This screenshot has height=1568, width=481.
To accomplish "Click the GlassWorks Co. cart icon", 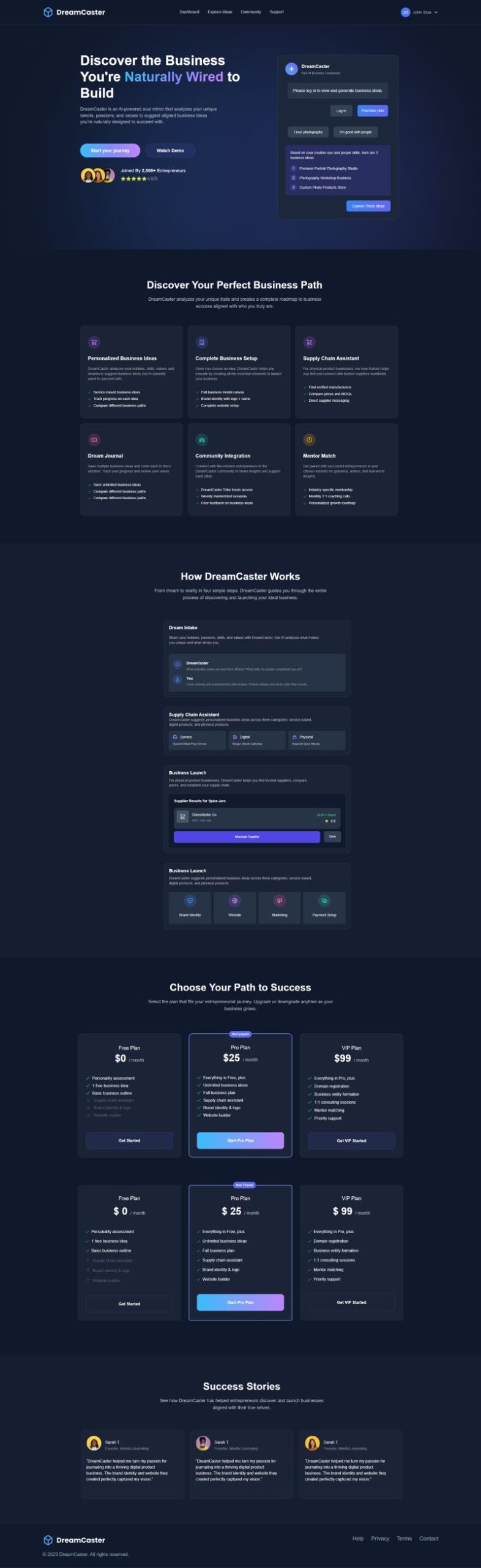I will 182,817.
